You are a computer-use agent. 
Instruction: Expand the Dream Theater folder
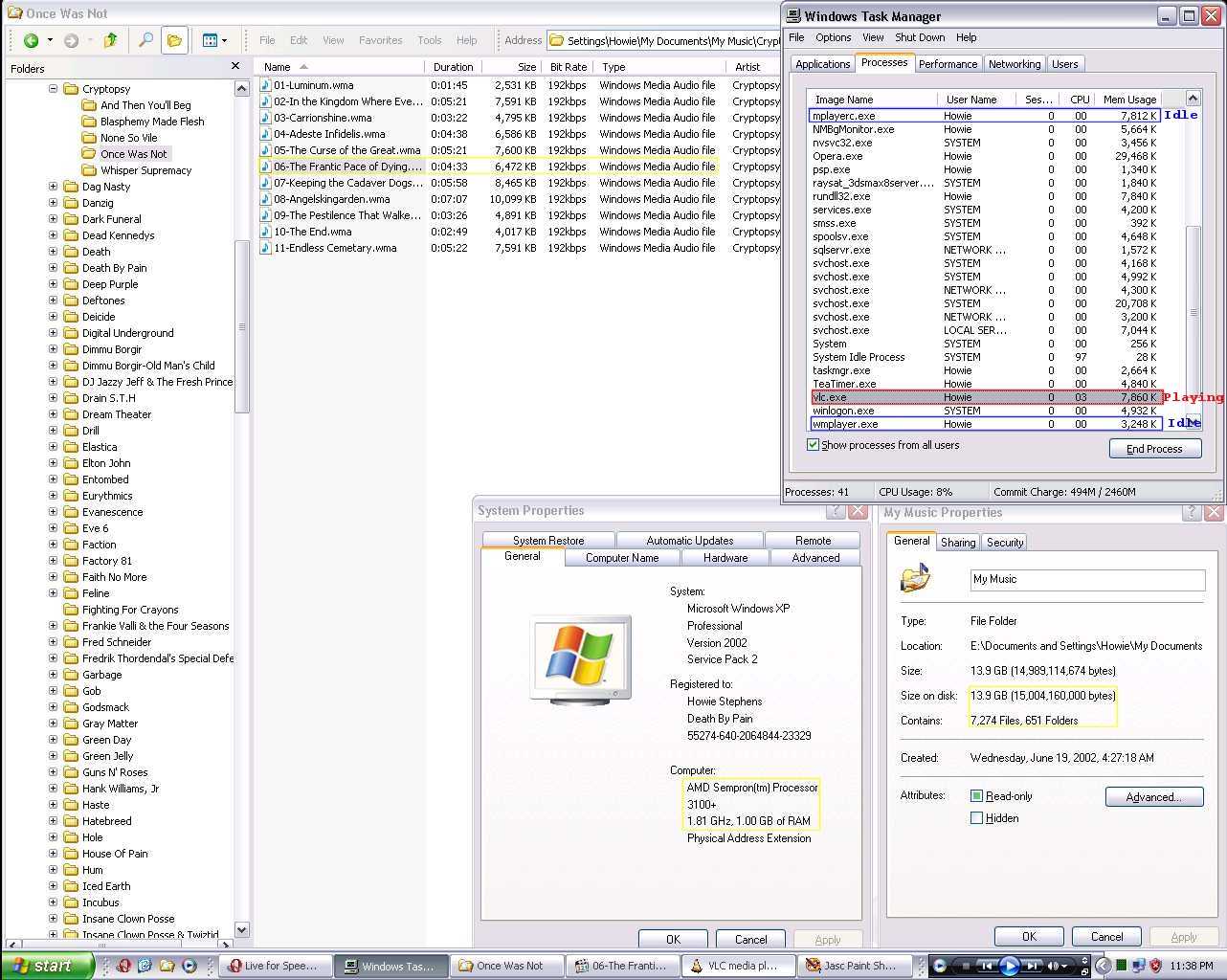coord(54,414)
